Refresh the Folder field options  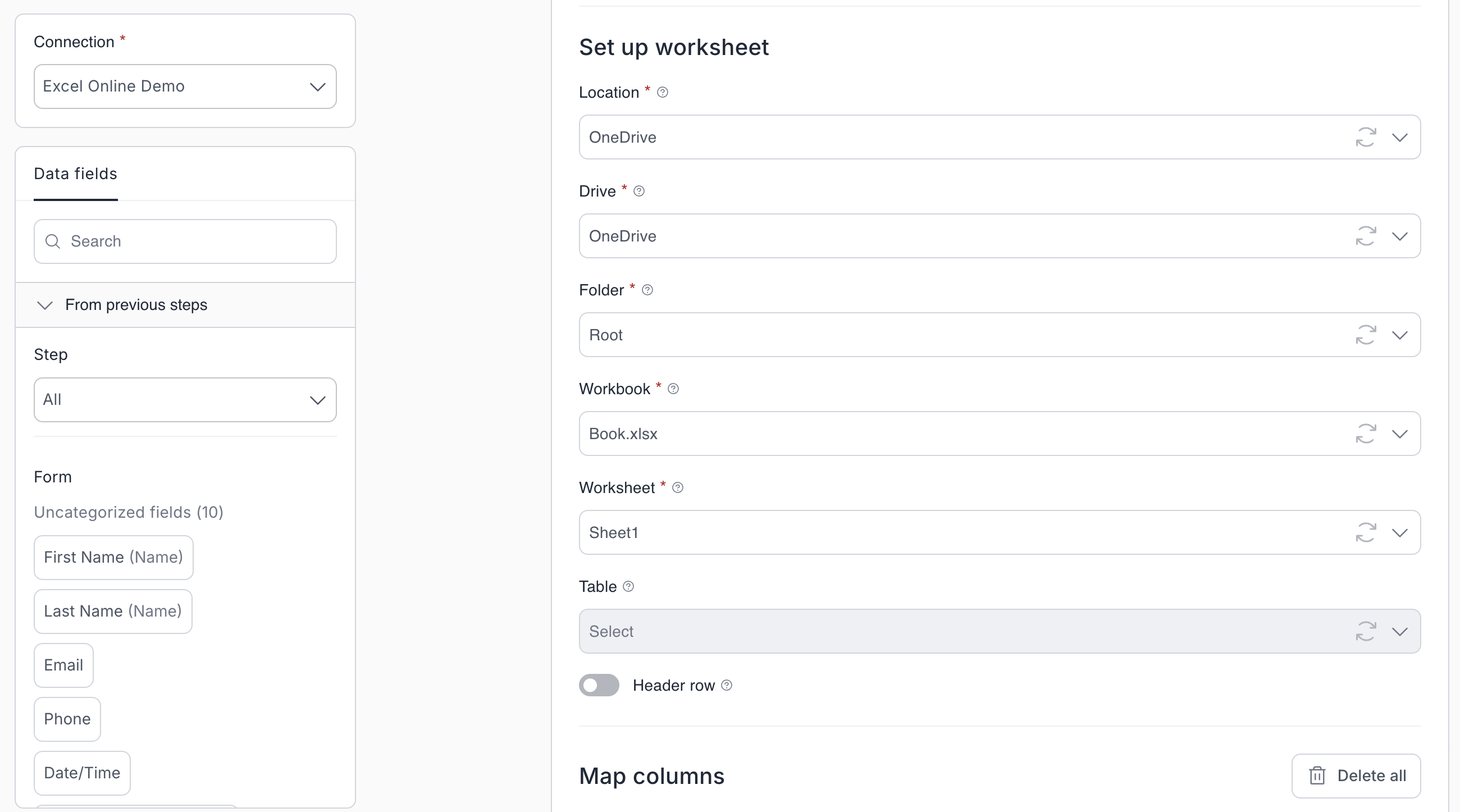pyautogui.click(x=1365, y=335)
